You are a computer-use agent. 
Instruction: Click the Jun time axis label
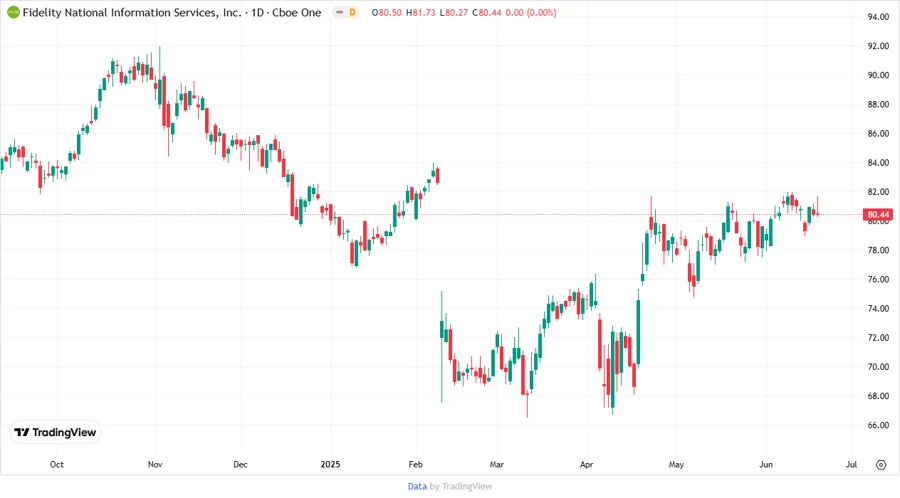[x=766, y=465]
